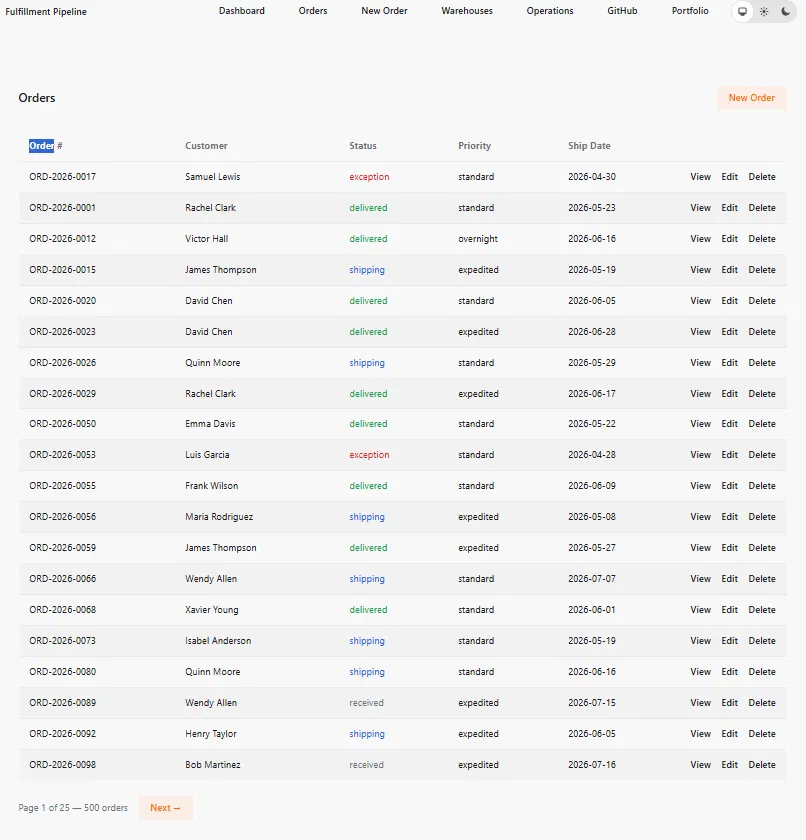
Task: Switch to system theme monitor icon
Action: (742, 11)
